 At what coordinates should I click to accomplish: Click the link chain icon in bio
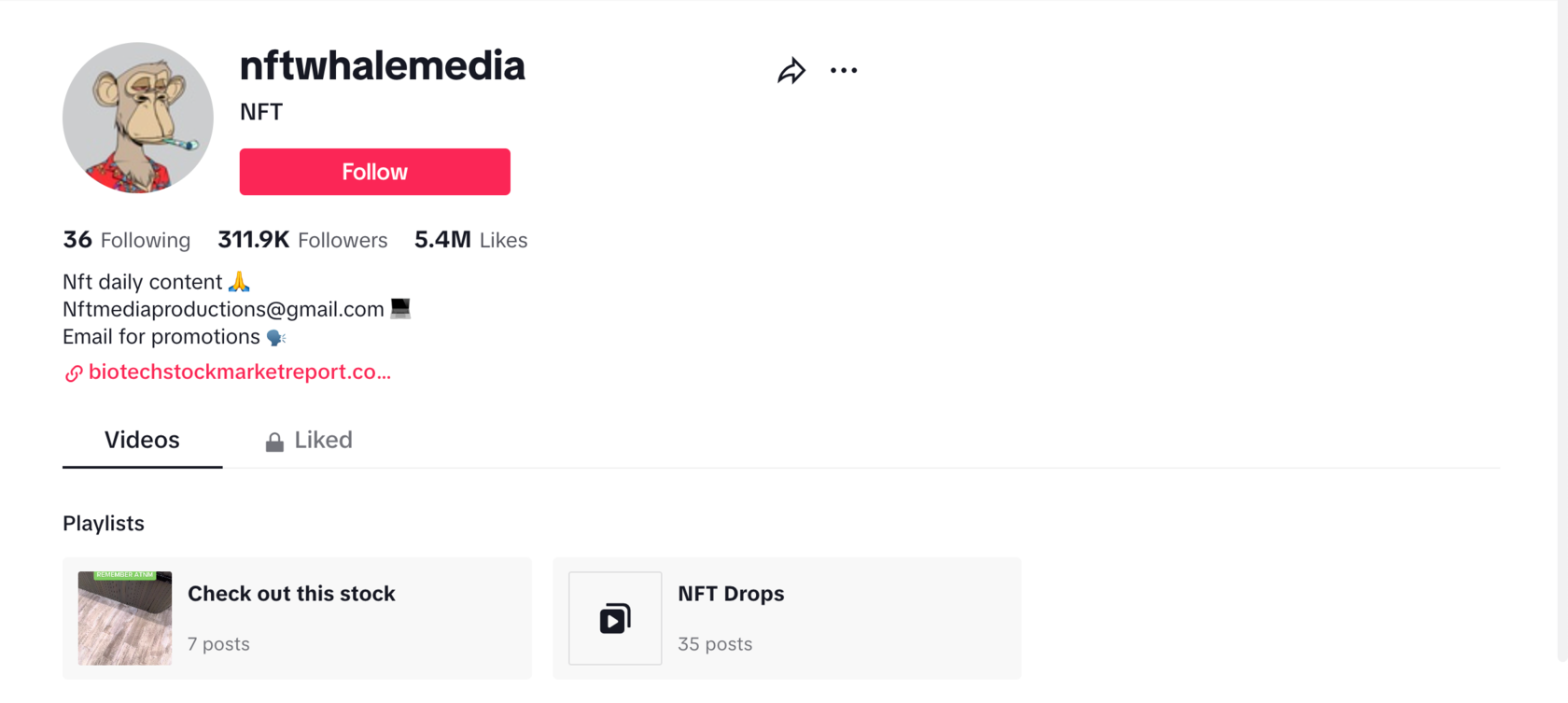pos(74,373)
